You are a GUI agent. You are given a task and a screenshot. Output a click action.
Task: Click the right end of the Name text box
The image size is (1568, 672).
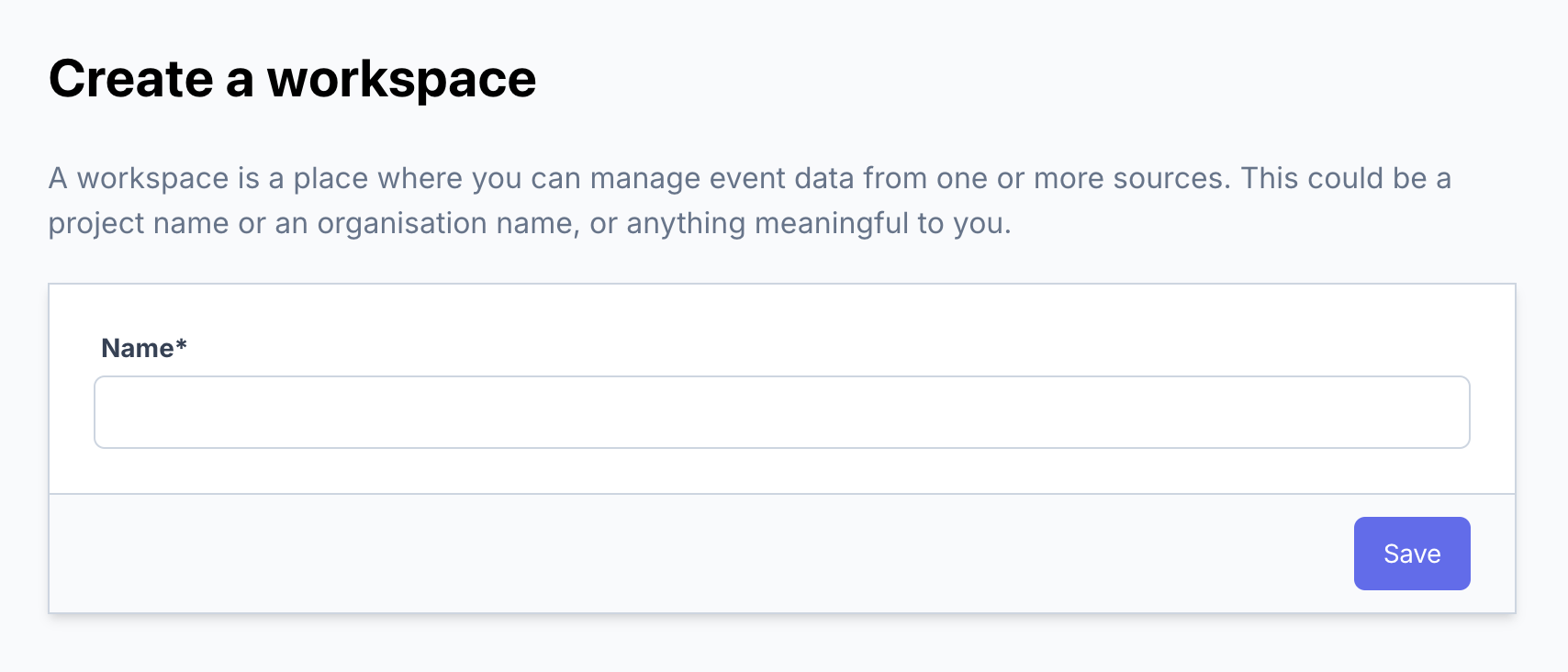[1441, 412]
